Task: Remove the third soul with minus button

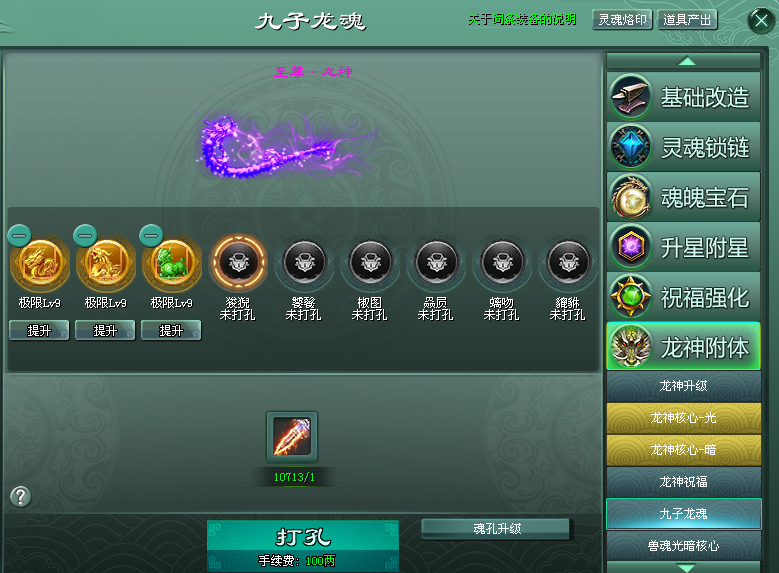Action: tap(151, 235)
